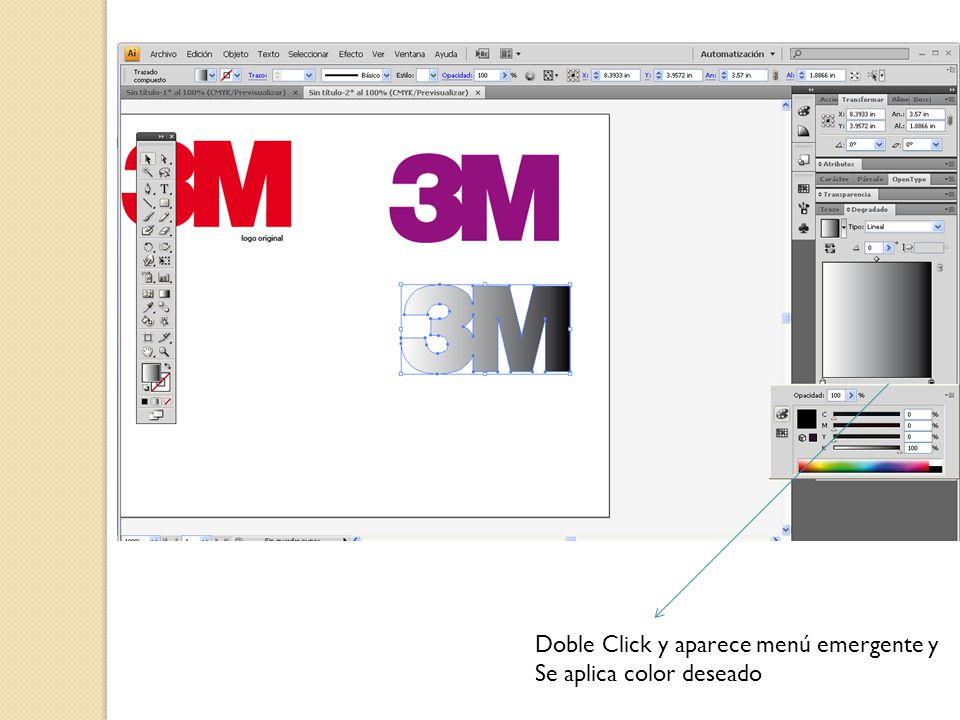Pick the Eyedropper tool

click(x=148, y=307)
